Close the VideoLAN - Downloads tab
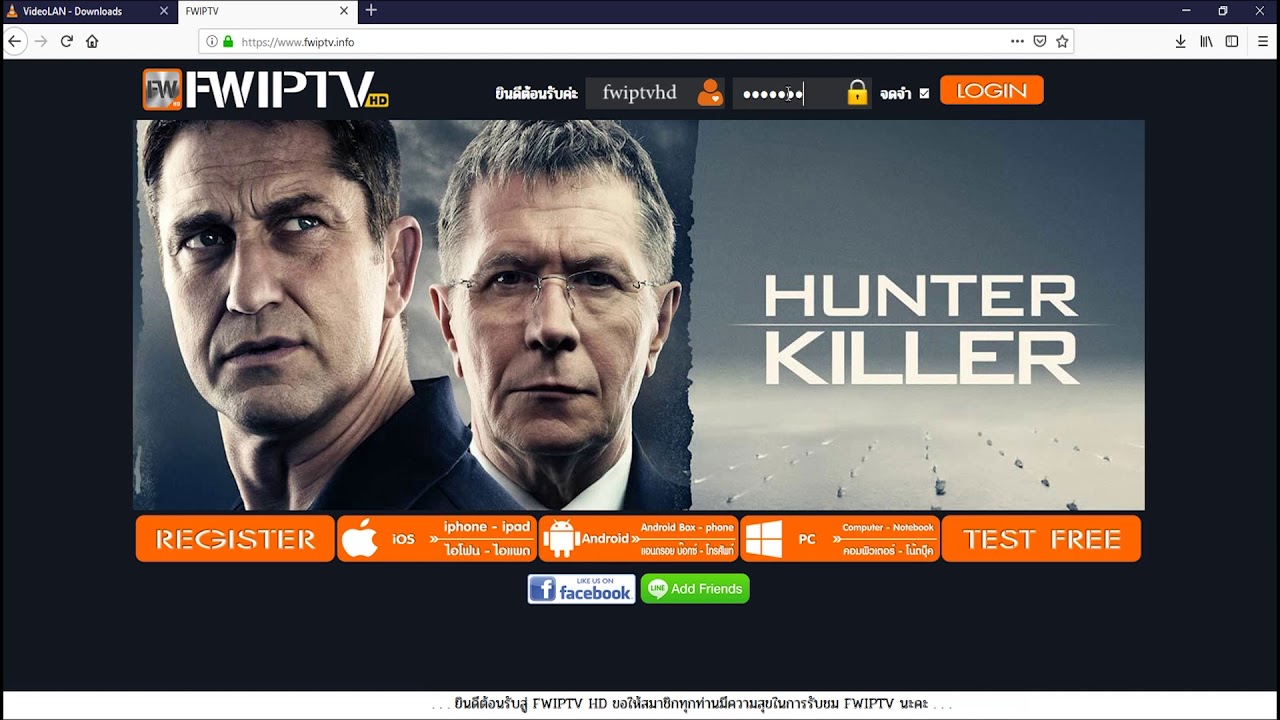This screenshot has height=720, width=1280. click(164, 11)
